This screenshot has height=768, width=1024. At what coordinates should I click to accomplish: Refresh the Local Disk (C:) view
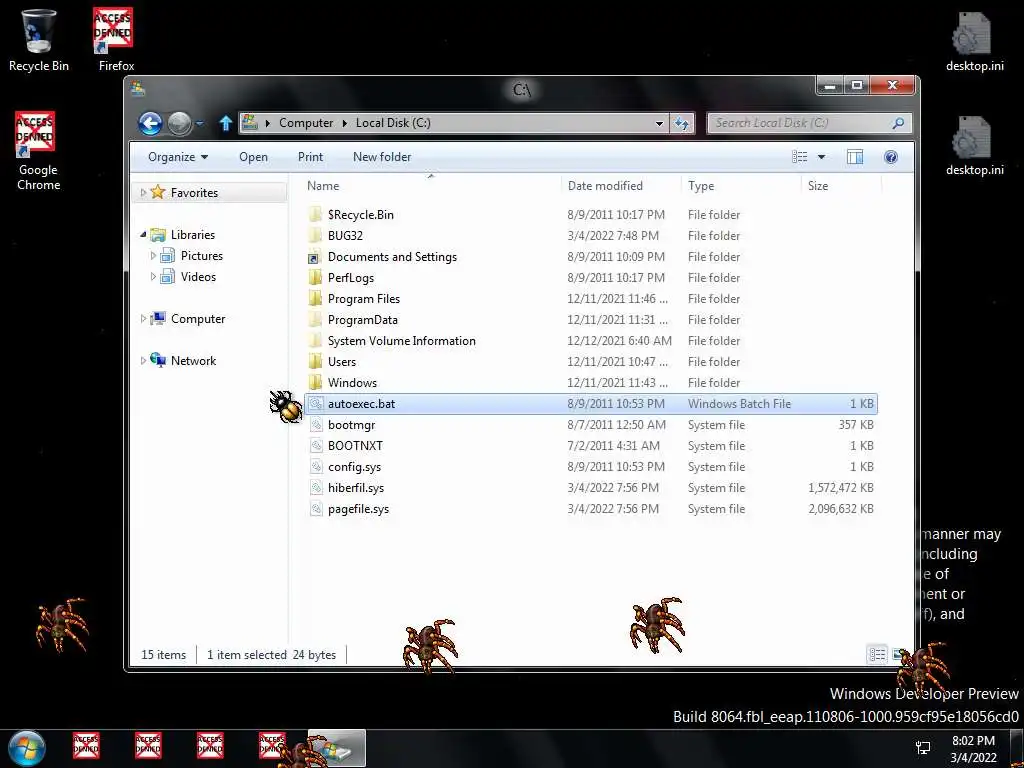click(682, 123)
